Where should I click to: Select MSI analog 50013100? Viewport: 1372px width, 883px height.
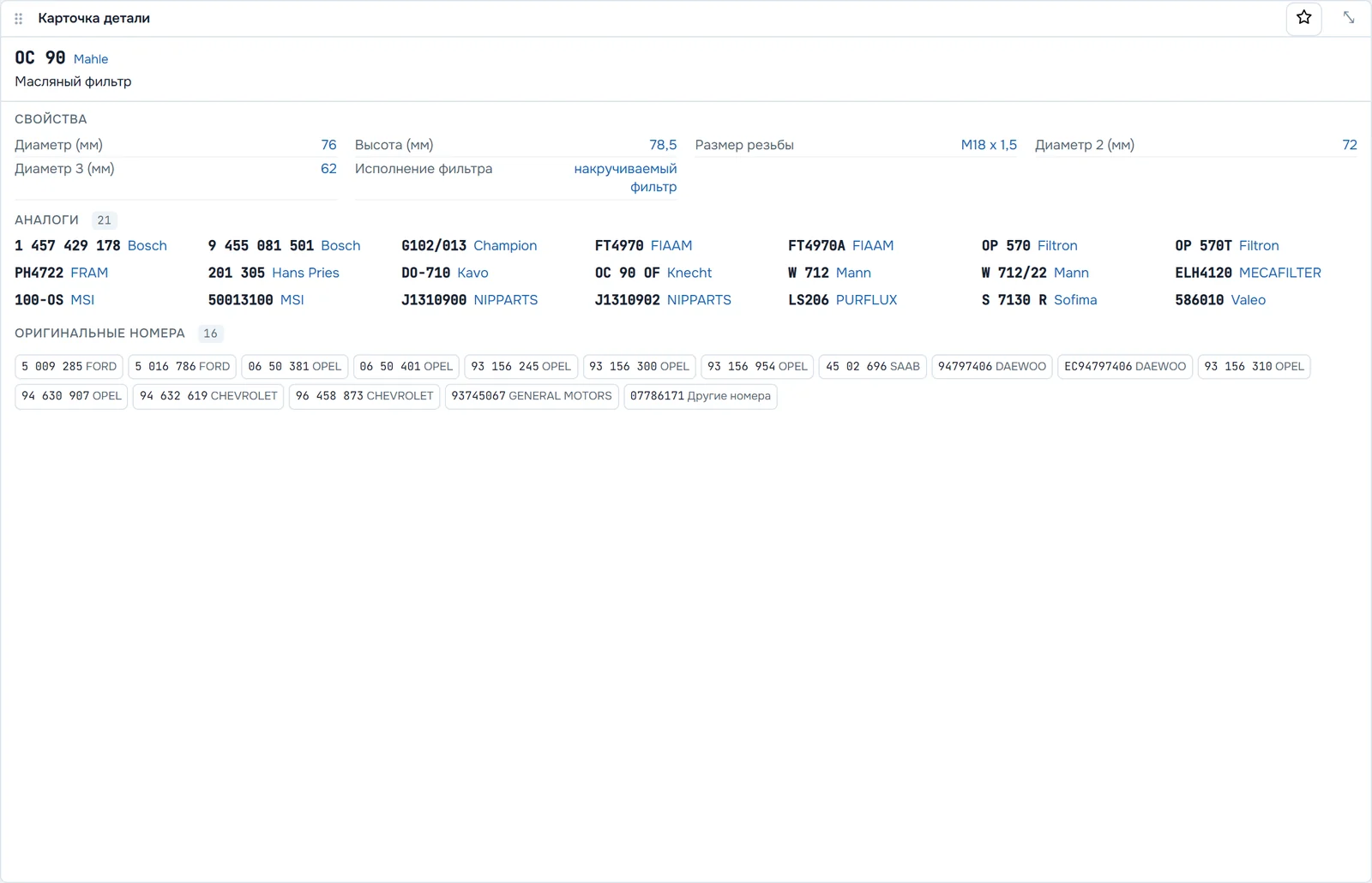[256, 301]
